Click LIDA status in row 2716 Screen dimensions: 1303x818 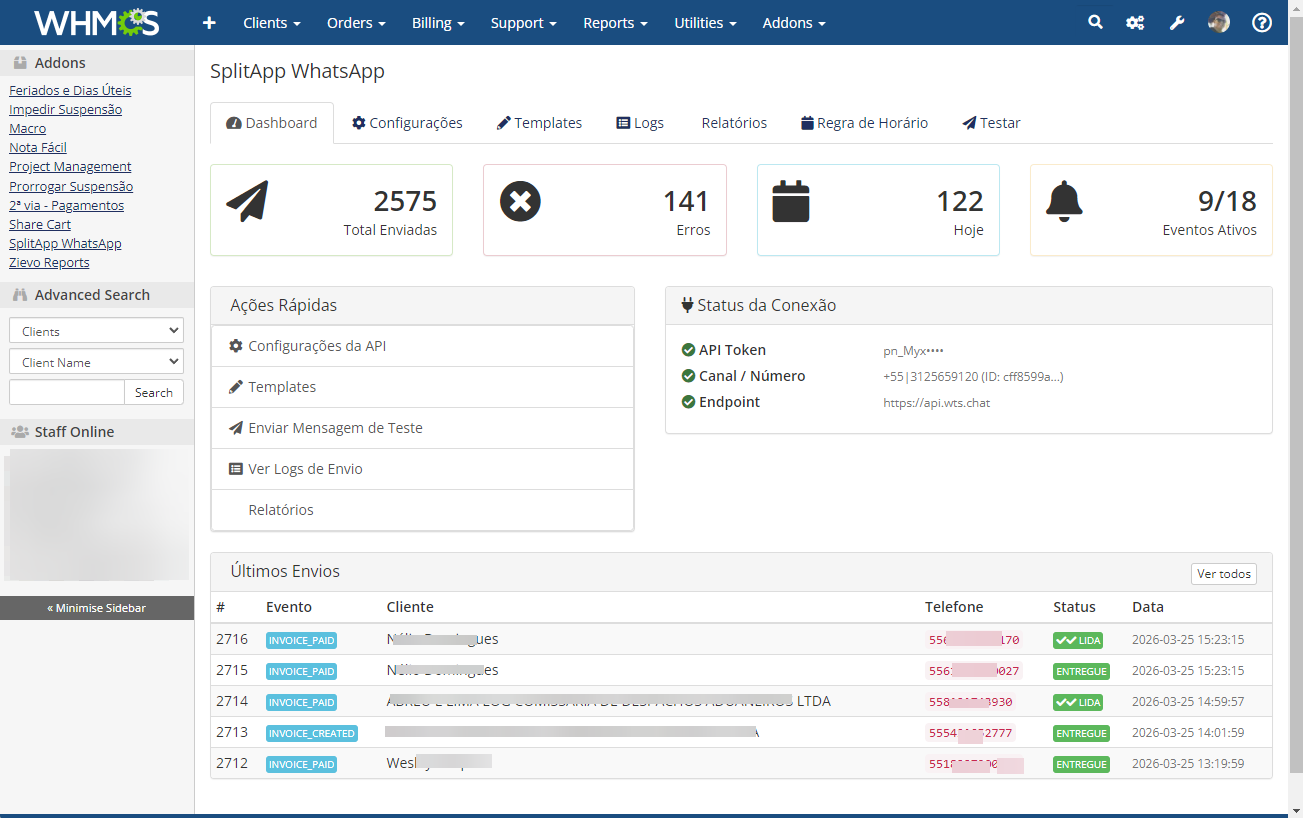[1078, 640]
